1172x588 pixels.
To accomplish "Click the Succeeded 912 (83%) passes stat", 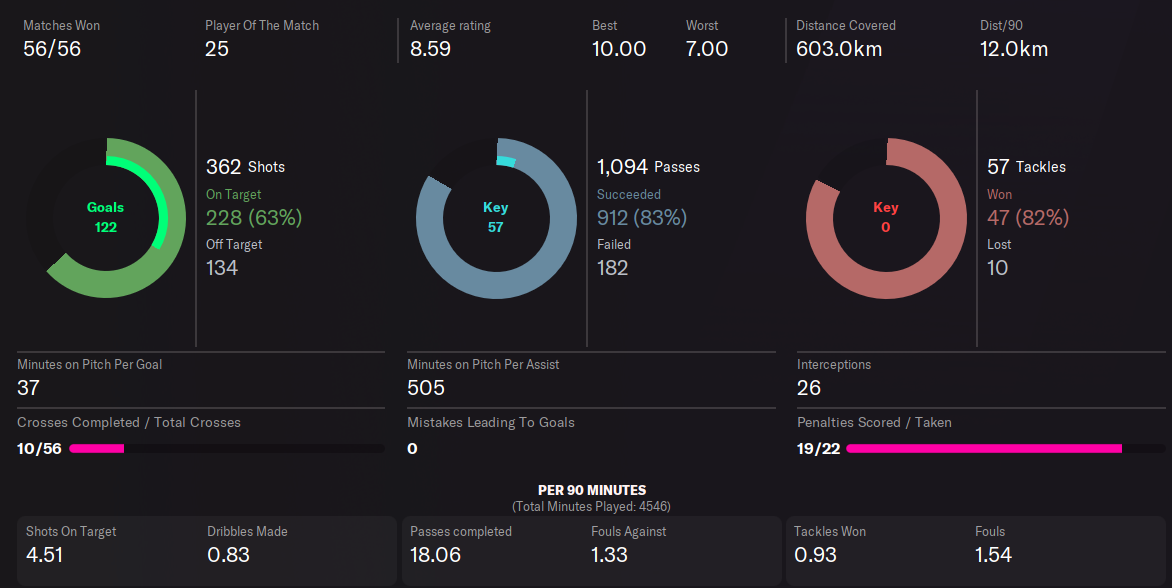I will coord(642,217).
